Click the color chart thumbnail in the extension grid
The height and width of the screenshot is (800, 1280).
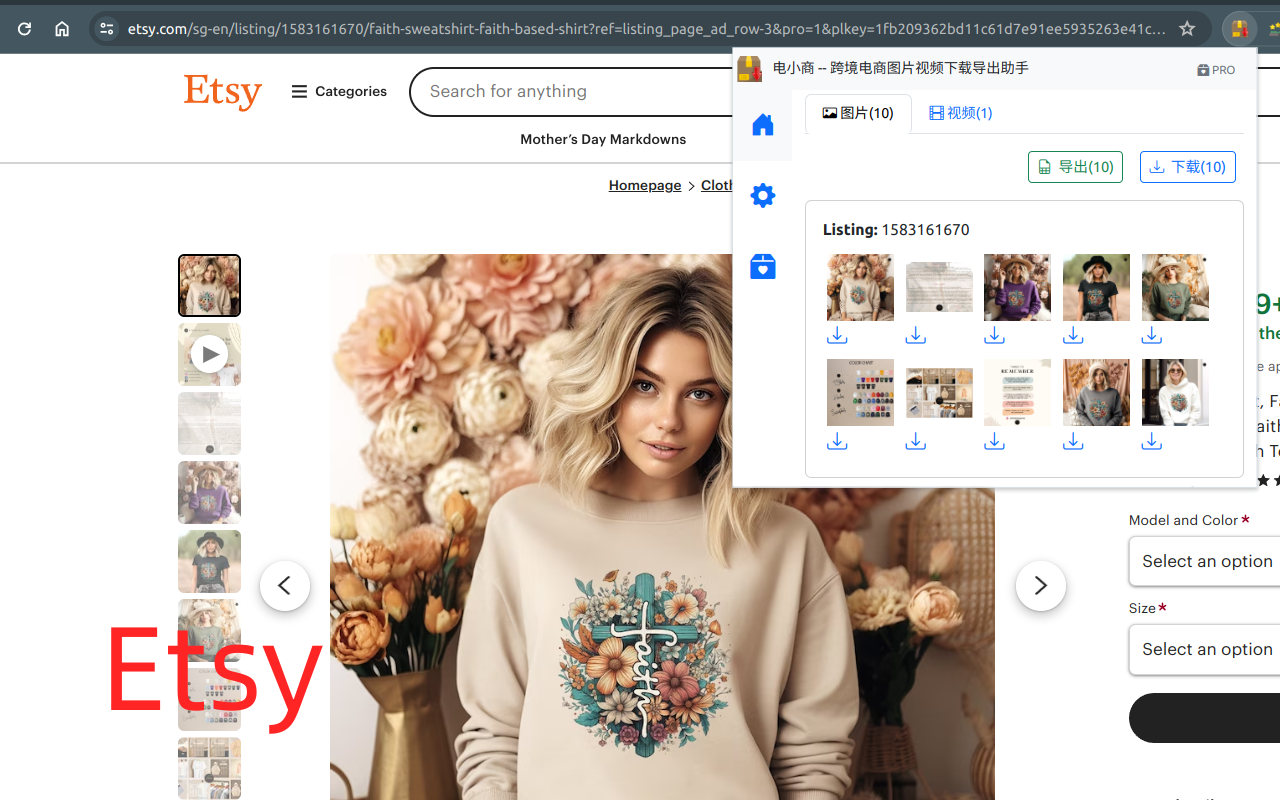tap(859, 392)
